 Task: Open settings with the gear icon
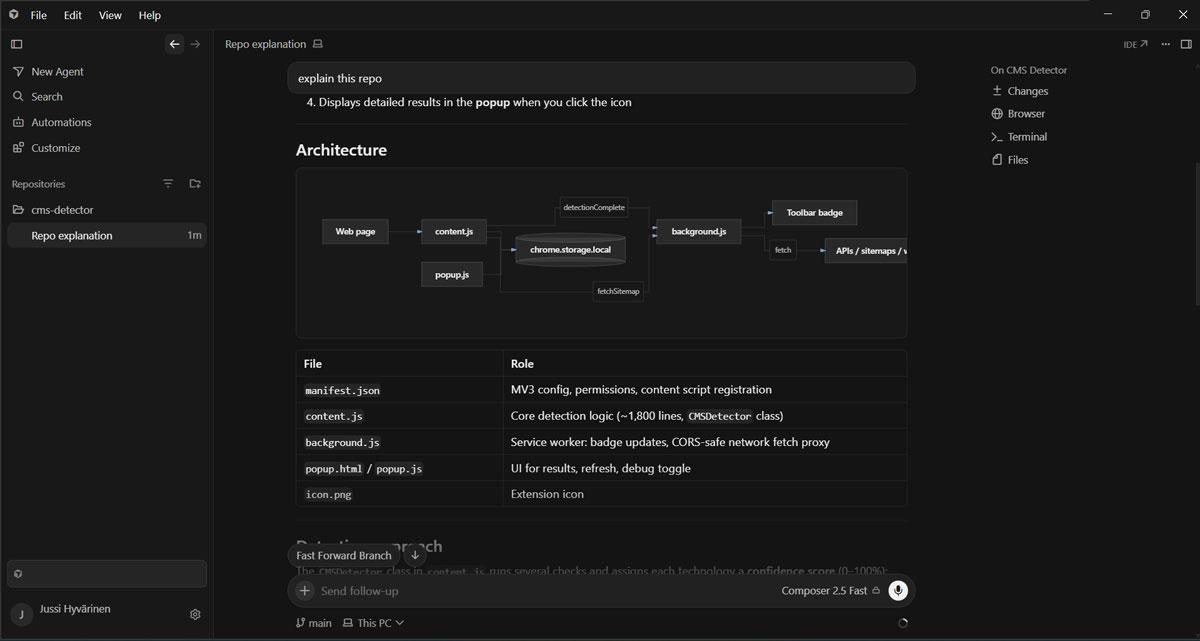[x=195, y=614]
